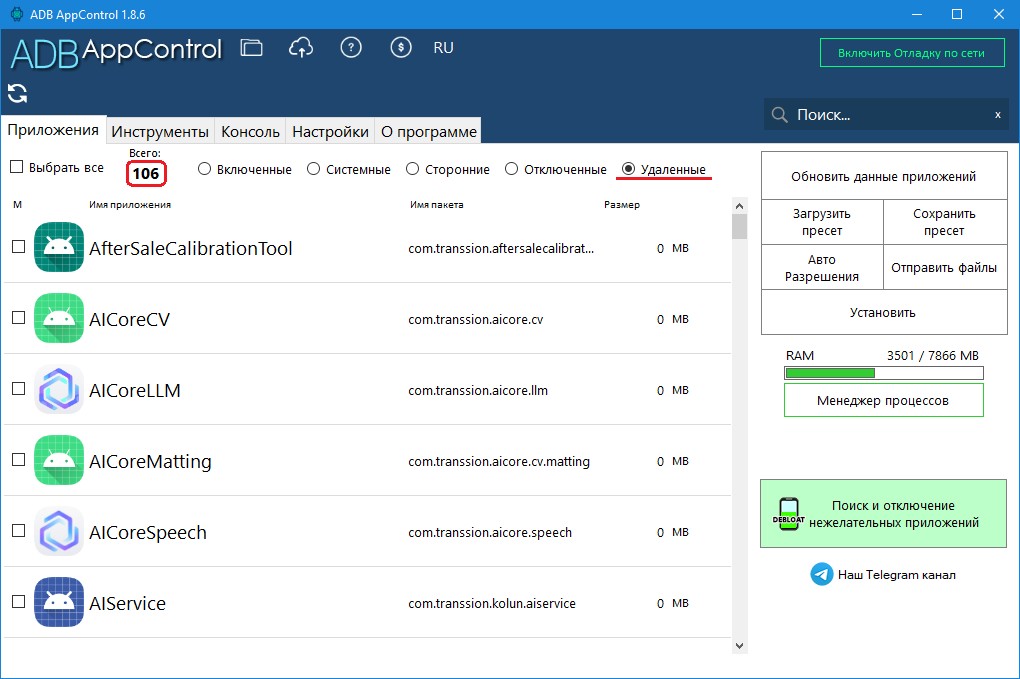
Task: Click the Telegram channel icon
Action: [x=822, y=574]
